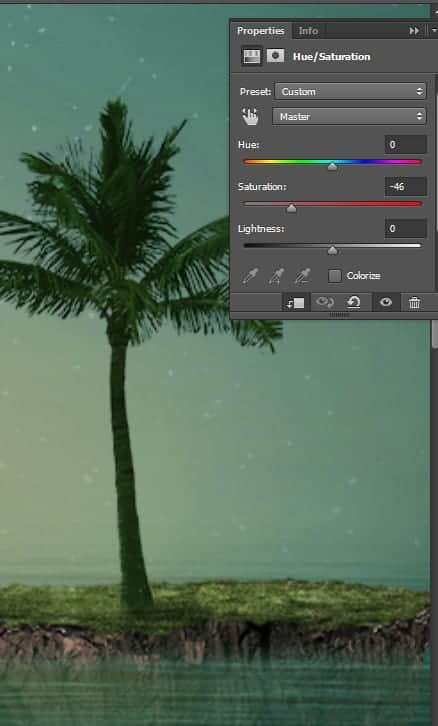Screen dimensions: 438x726
Task: Switch to the Info tab
Action: coord(308,31)
